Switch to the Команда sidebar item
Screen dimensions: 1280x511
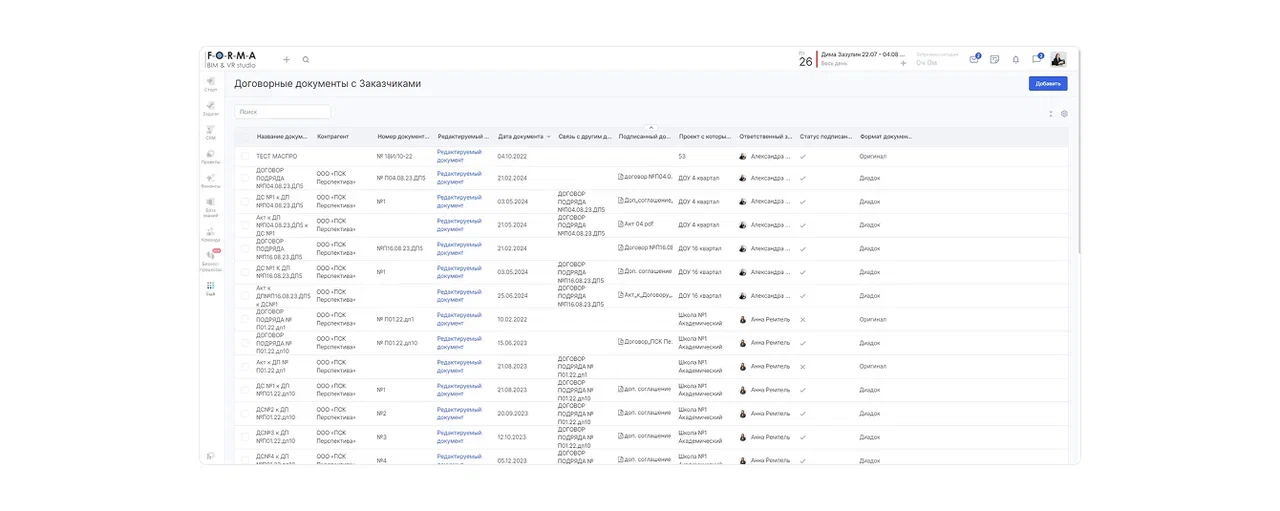pyautogui.click(x=211, y=234)
